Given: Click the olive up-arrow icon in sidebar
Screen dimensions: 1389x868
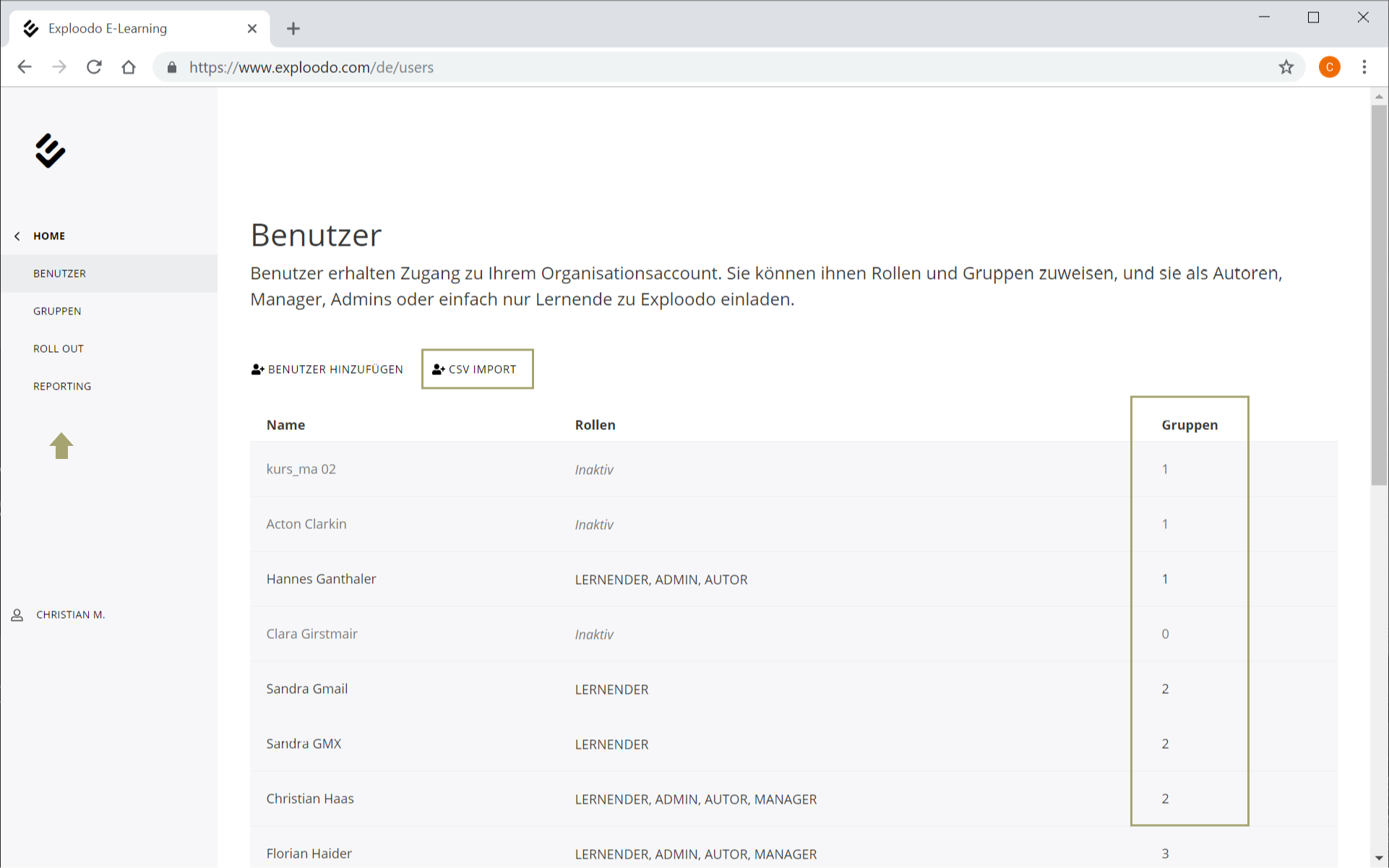Looking at the screenshot, I should (x=61, y=446).
